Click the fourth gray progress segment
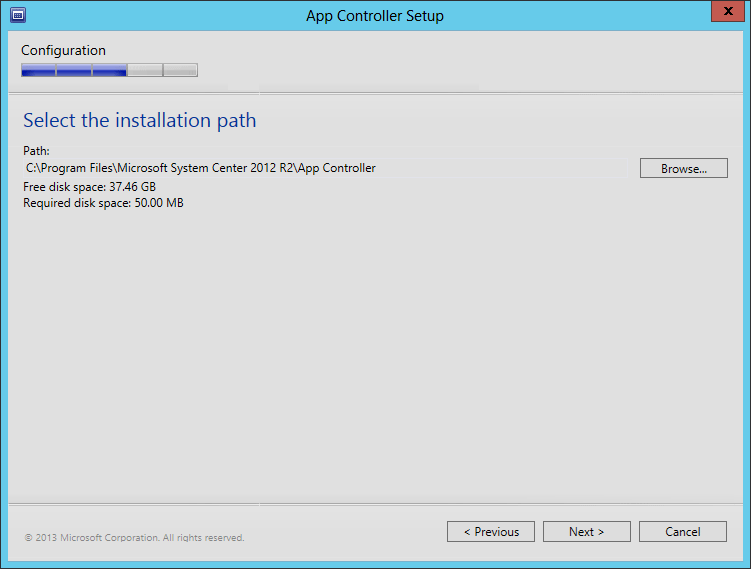Screen dimensions: 751x569 145,70
